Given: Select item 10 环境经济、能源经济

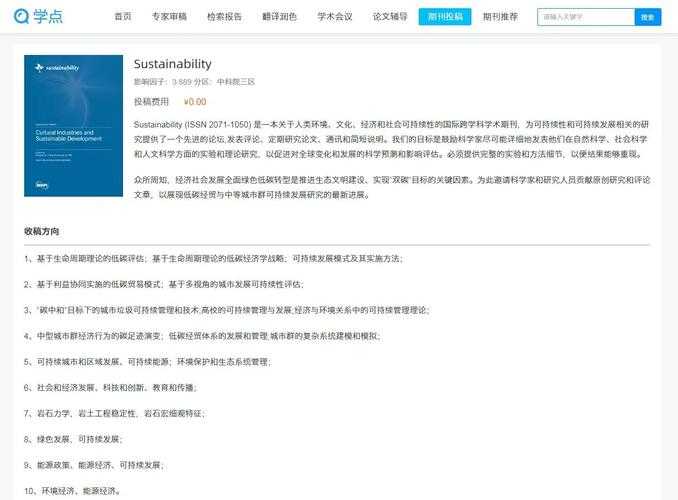Looking at the screenshot, I should 72,491.
